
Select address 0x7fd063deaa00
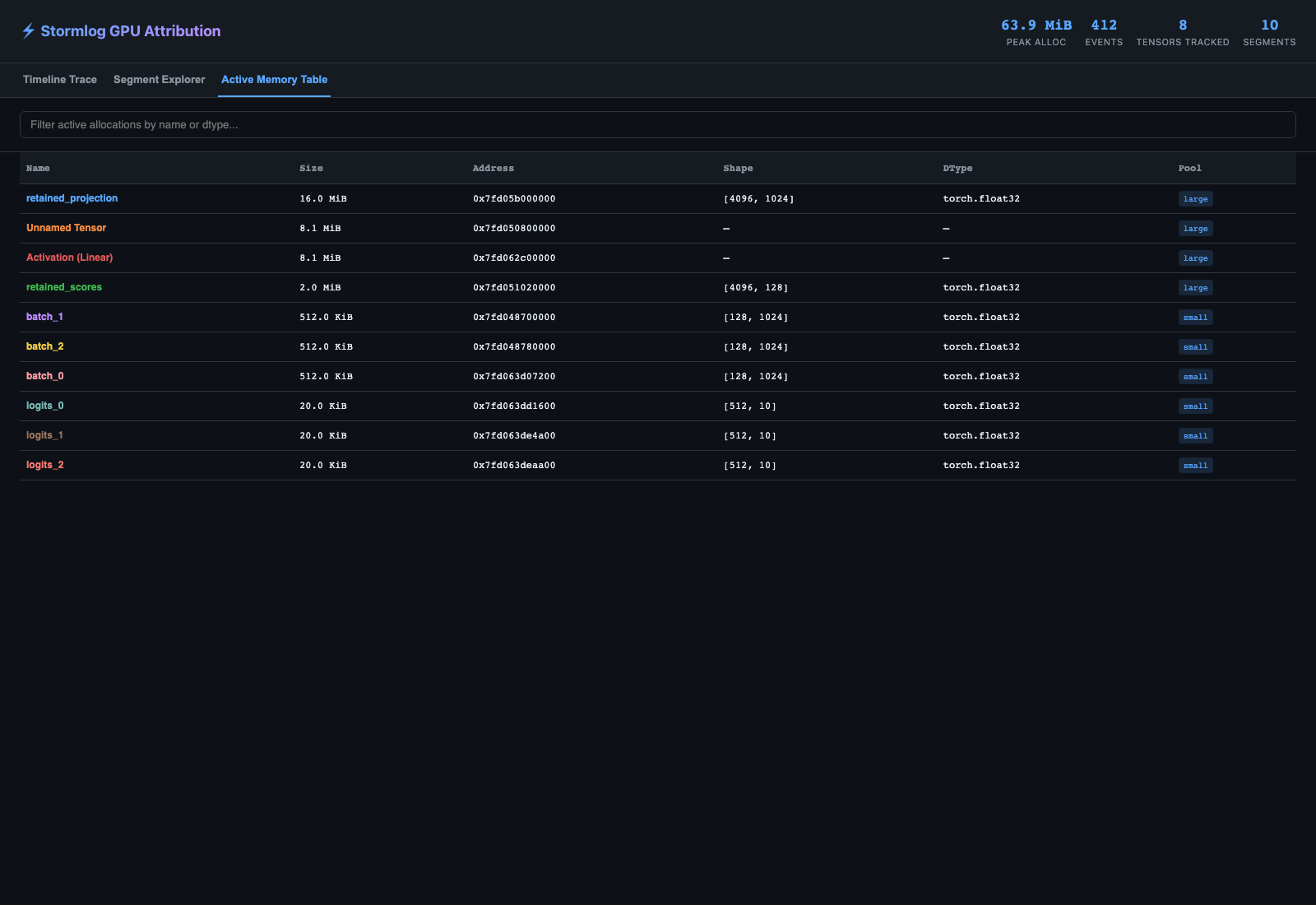tap(514, 466)
